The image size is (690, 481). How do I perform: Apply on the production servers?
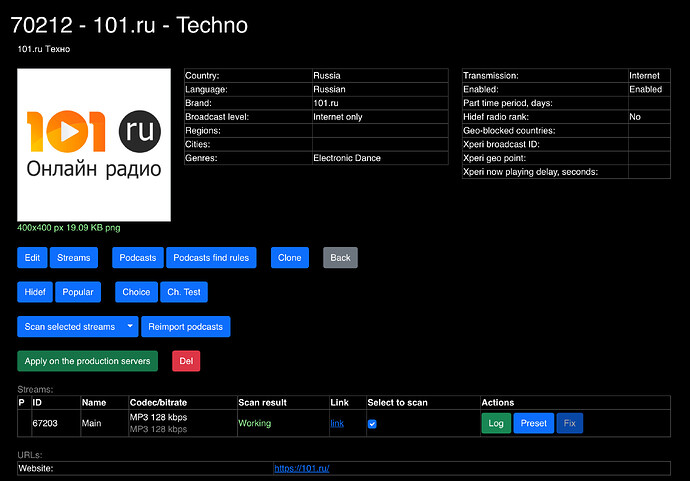[87, 360]
